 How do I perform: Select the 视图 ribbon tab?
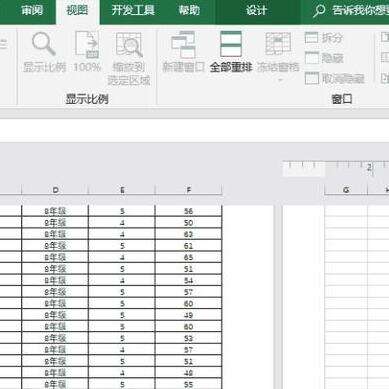pos(77,10)
